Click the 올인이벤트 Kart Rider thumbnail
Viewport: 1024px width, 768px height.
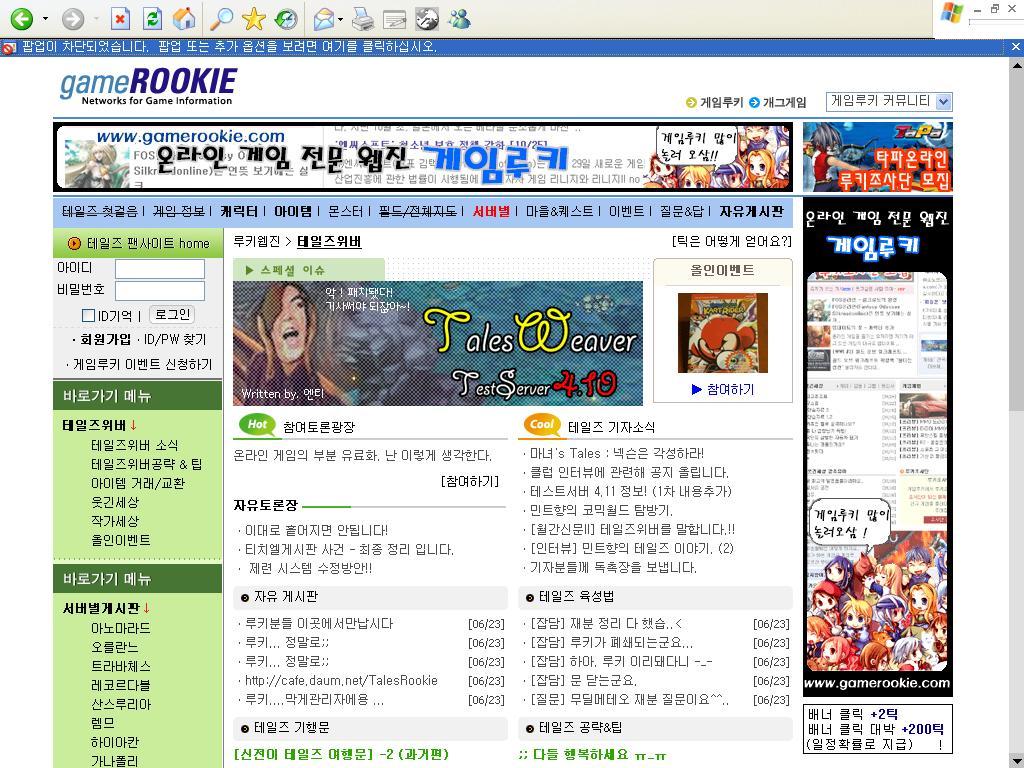(x=722, y=333)
